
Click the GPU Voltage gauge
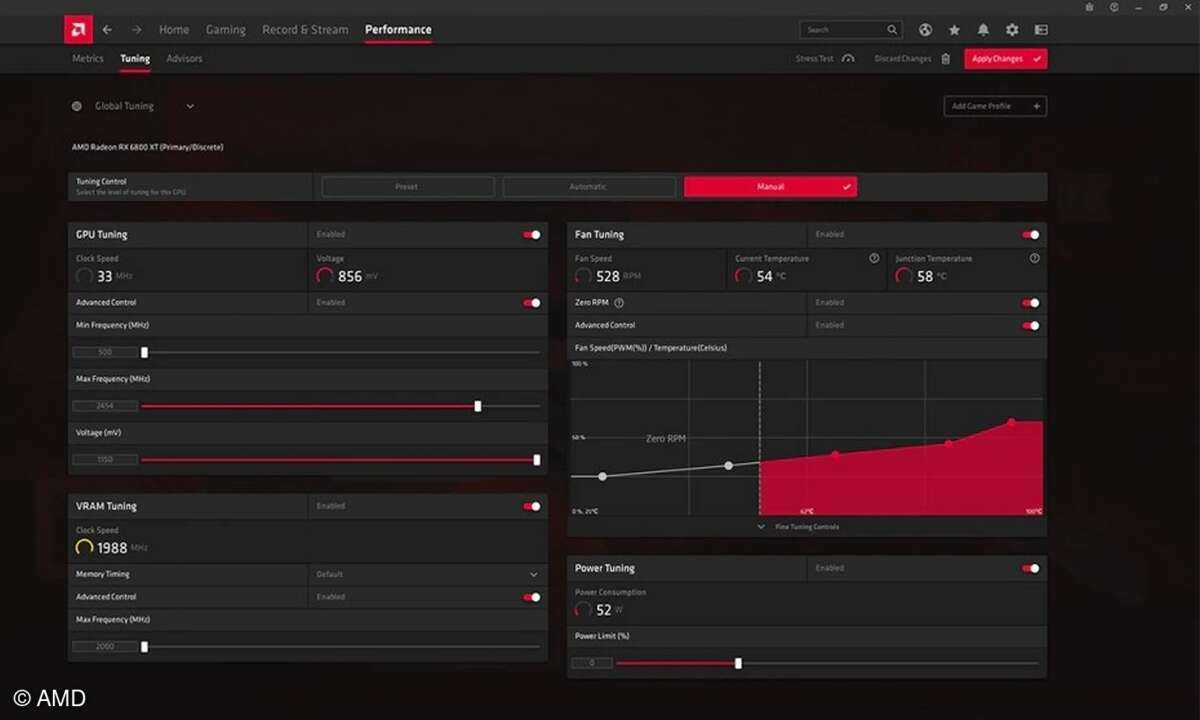pos(325,276)
